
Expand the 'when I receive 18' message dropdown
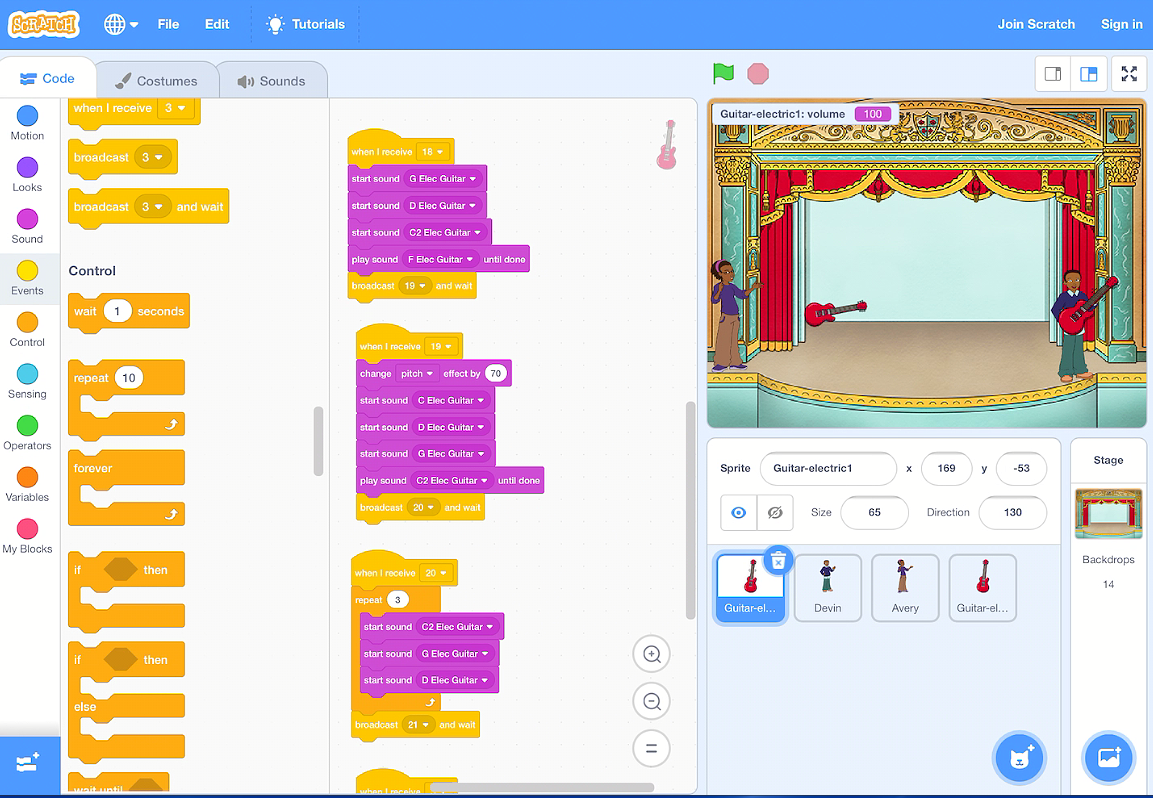coord(433,152)
